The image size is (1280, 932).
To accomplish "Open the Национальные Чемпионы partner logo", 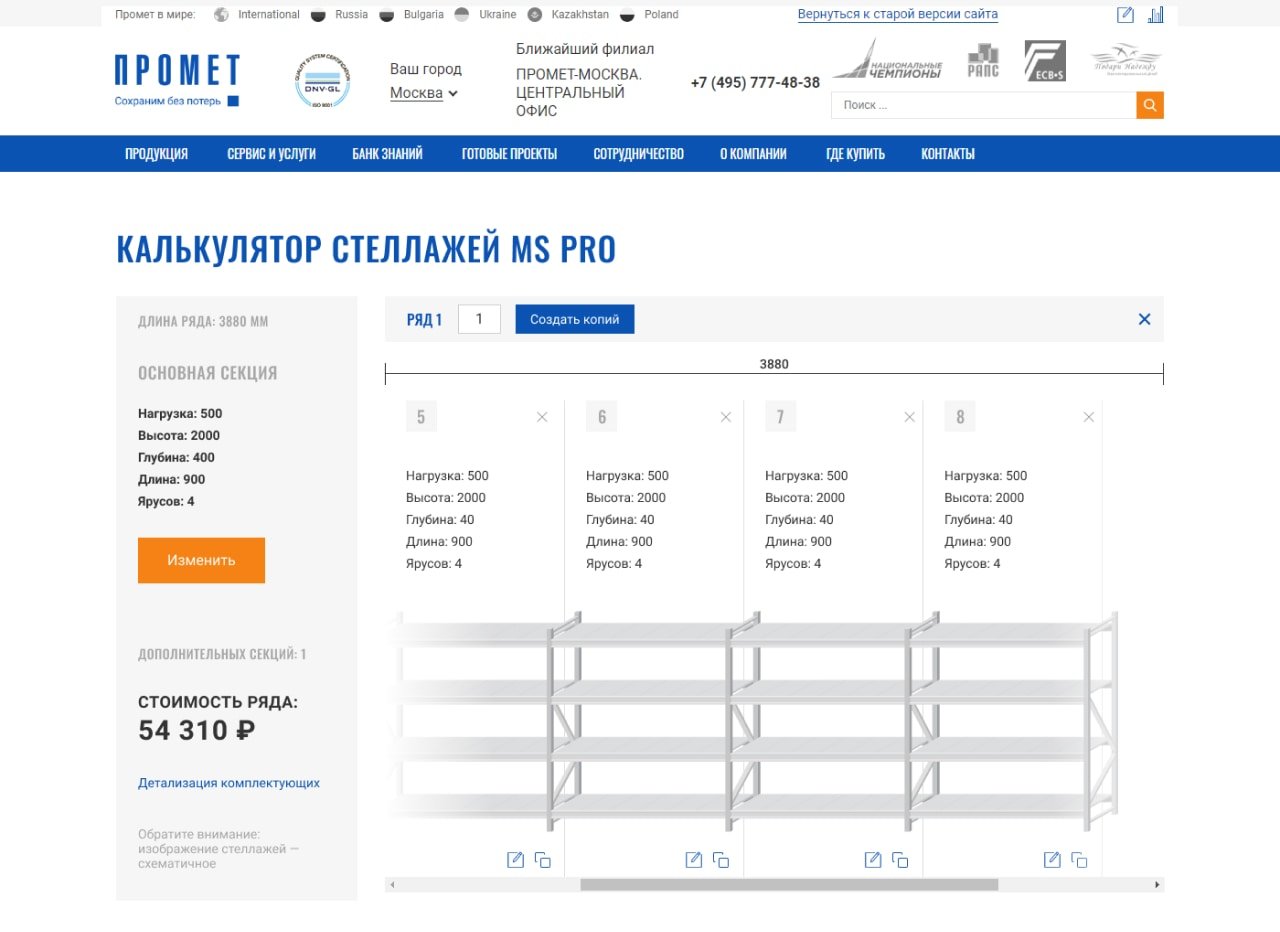I will [887, 60].
